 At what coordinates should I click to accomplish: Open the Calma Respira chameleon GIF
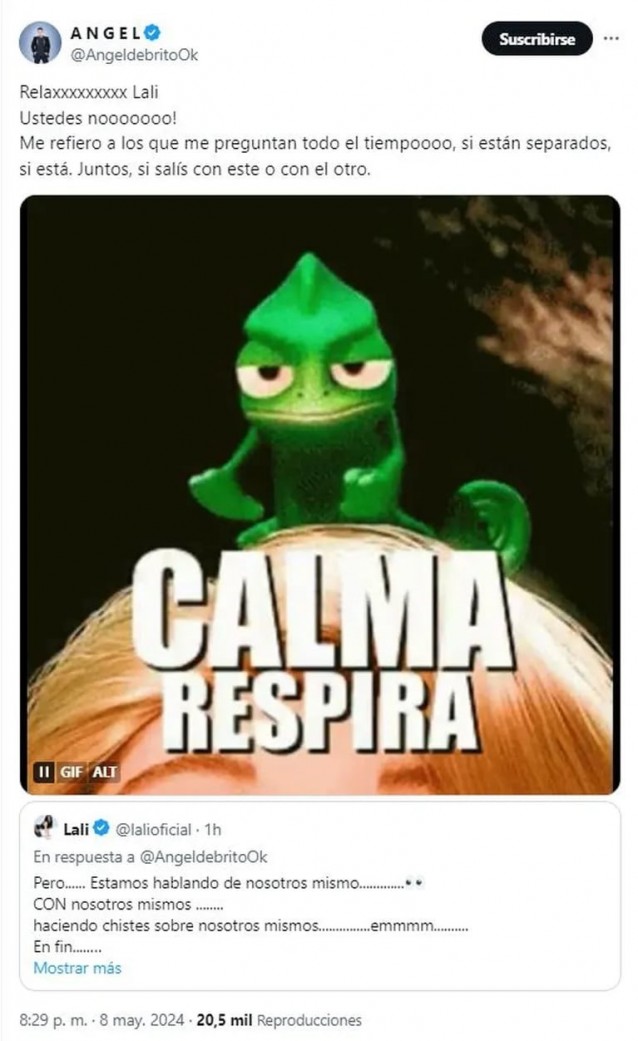point(320,494)
